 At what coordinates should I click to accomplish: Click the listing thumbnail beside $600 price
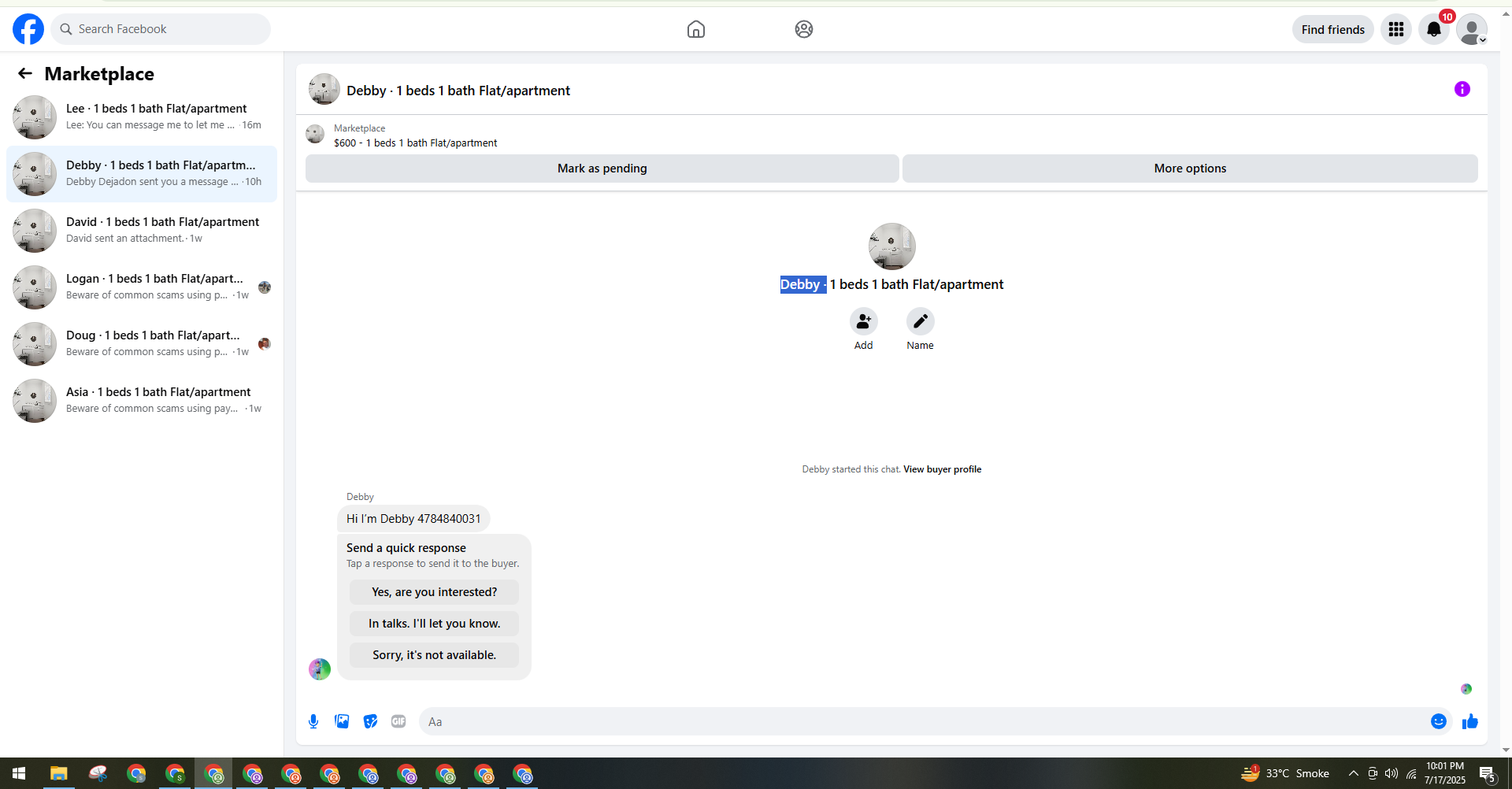click(315, 134)
